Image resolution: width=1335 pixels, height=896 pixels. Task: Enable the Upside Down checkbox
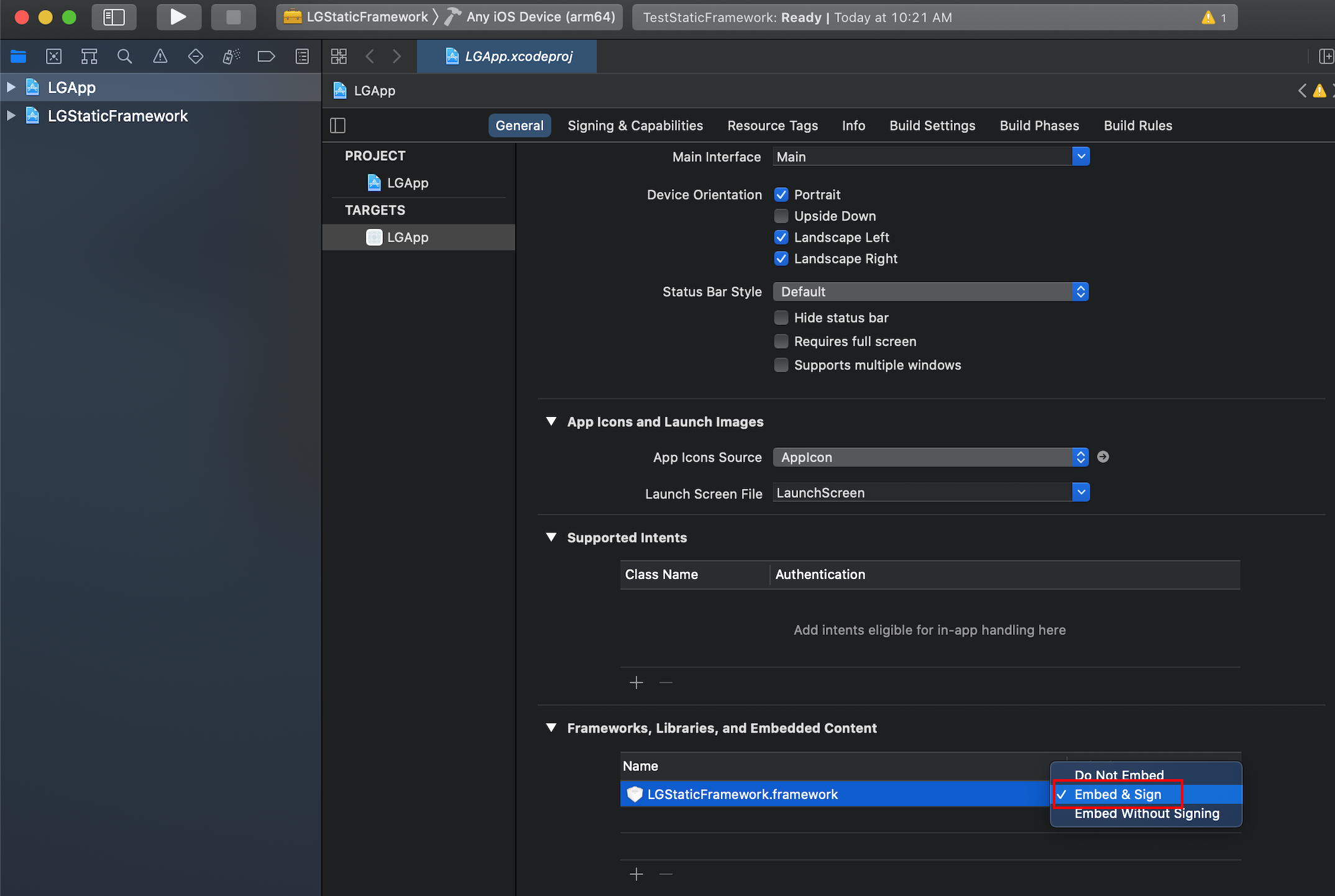click(x=781, y=216)
